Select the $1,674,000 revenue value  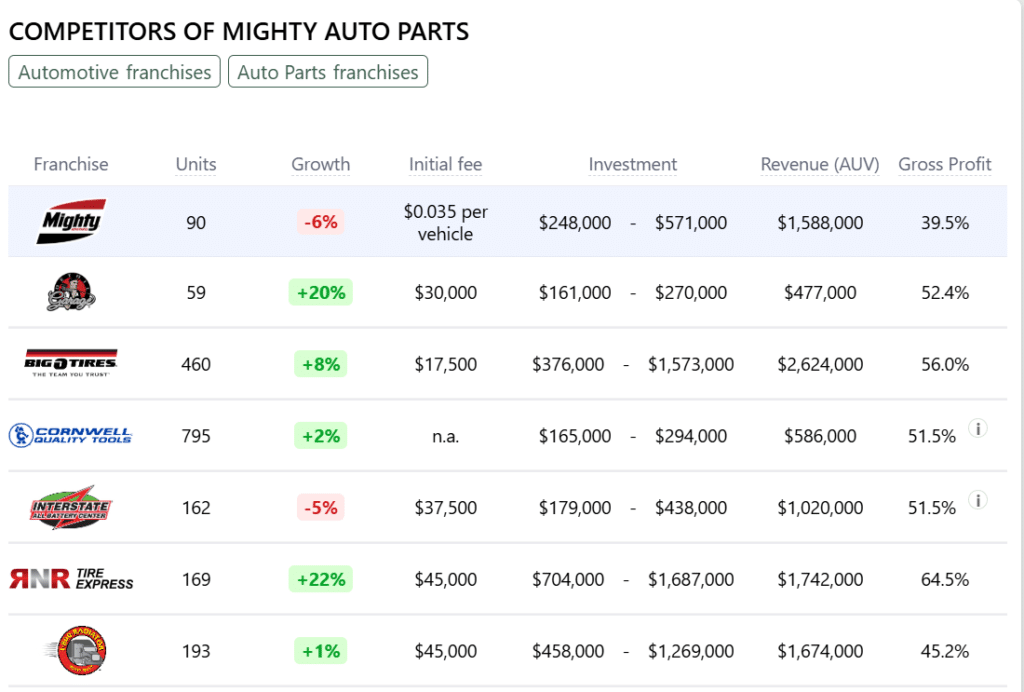[x=820, y=652]
